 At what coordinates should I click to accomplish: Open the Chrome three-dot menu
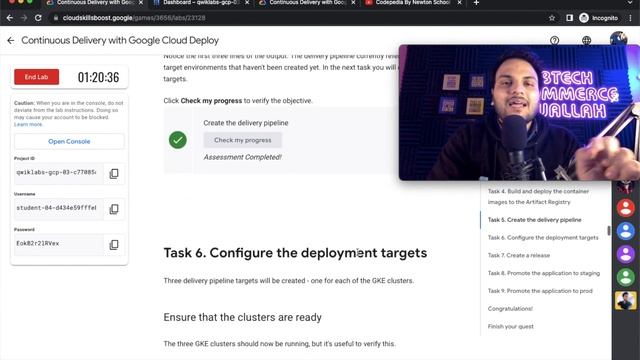coord(631,18)
